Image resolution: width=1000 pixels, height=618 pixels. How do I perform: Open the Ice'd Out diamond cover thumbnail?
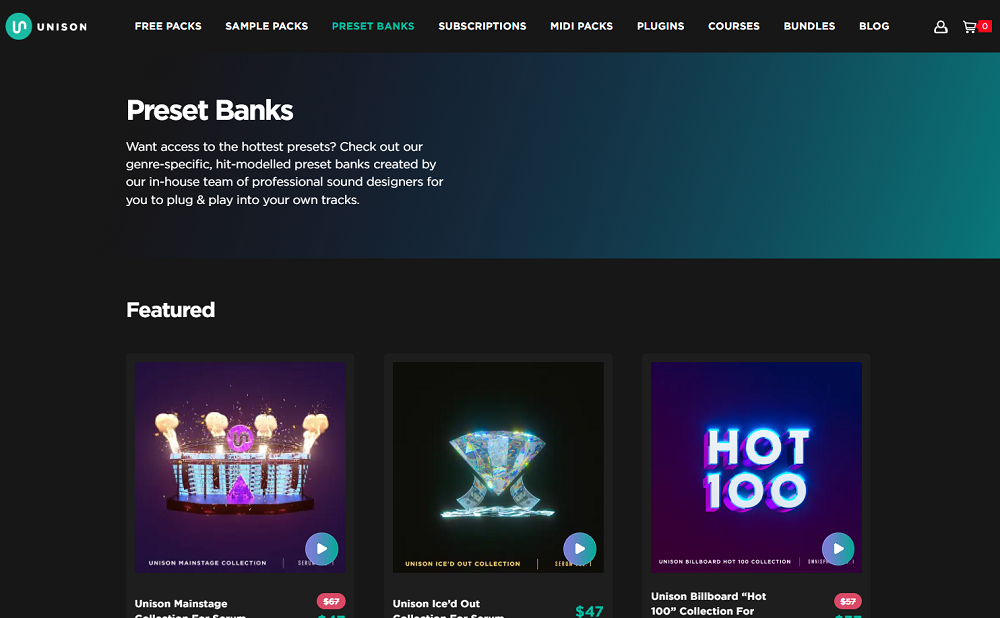pyautogui.click(x=498, y=467)
